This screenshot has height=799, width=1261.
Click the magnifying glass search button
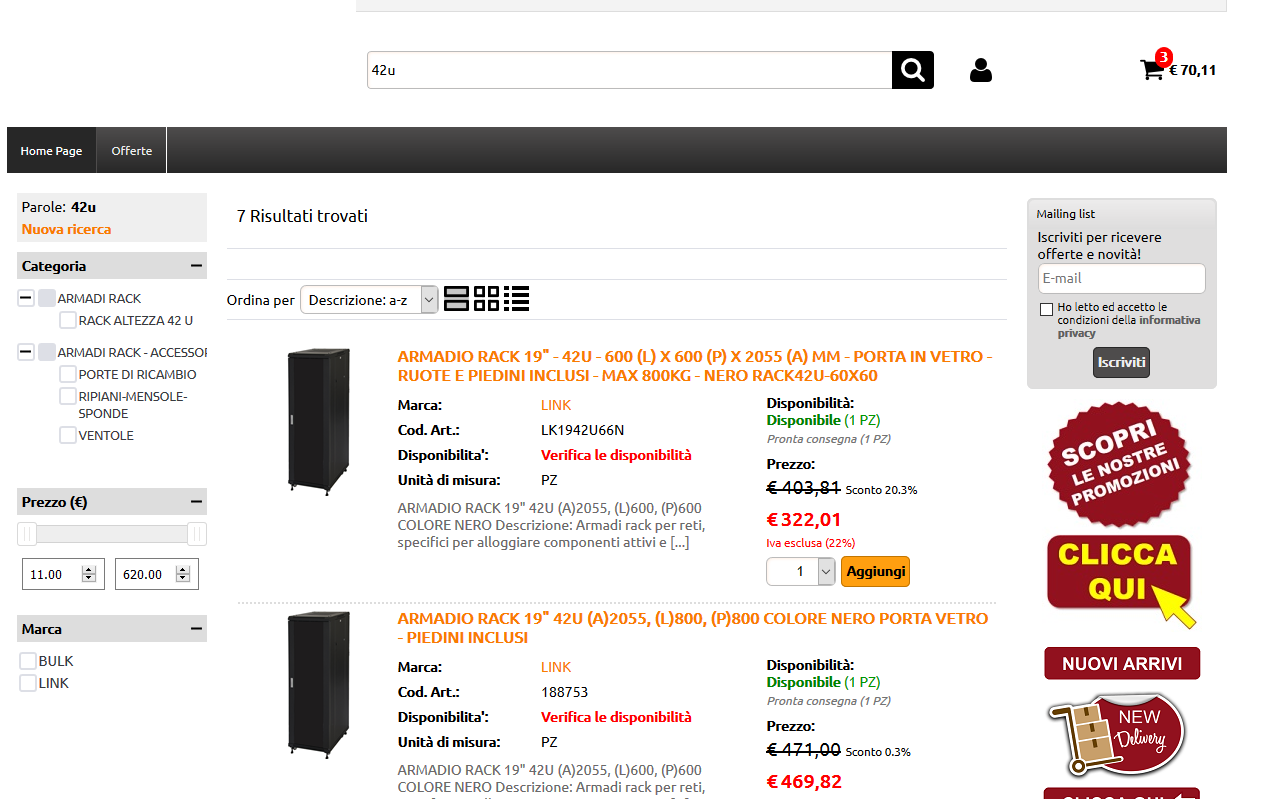point(912,70)
